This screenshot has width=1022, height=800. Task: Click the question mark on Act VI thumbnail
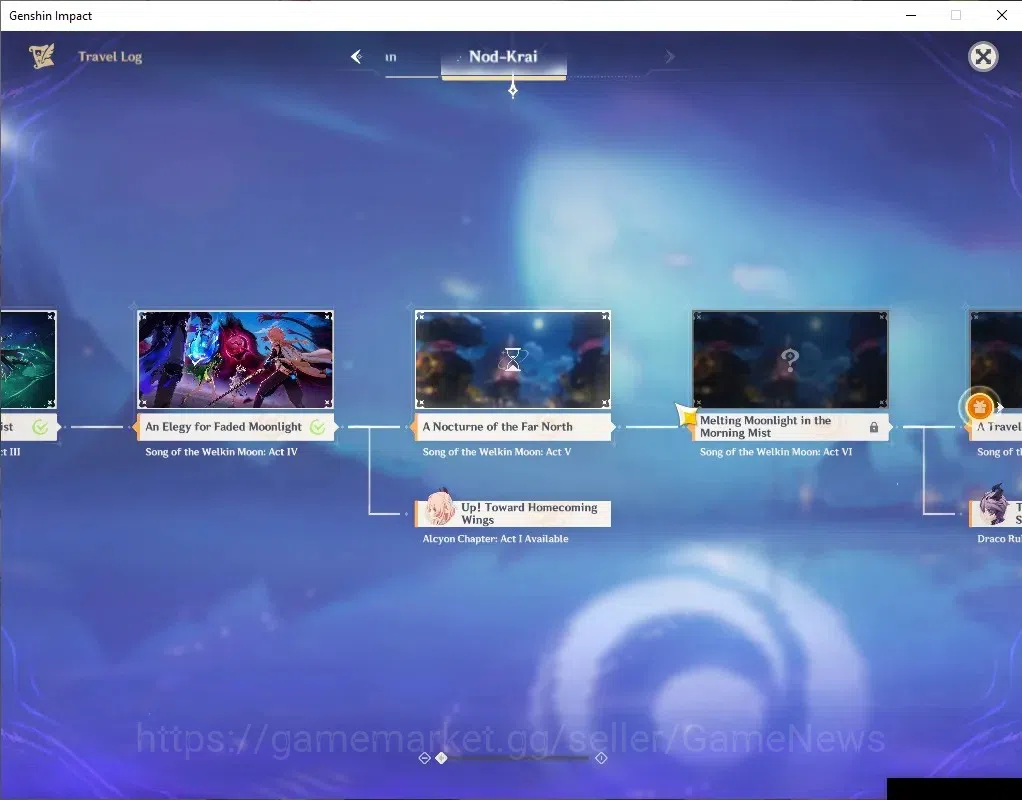789,359
